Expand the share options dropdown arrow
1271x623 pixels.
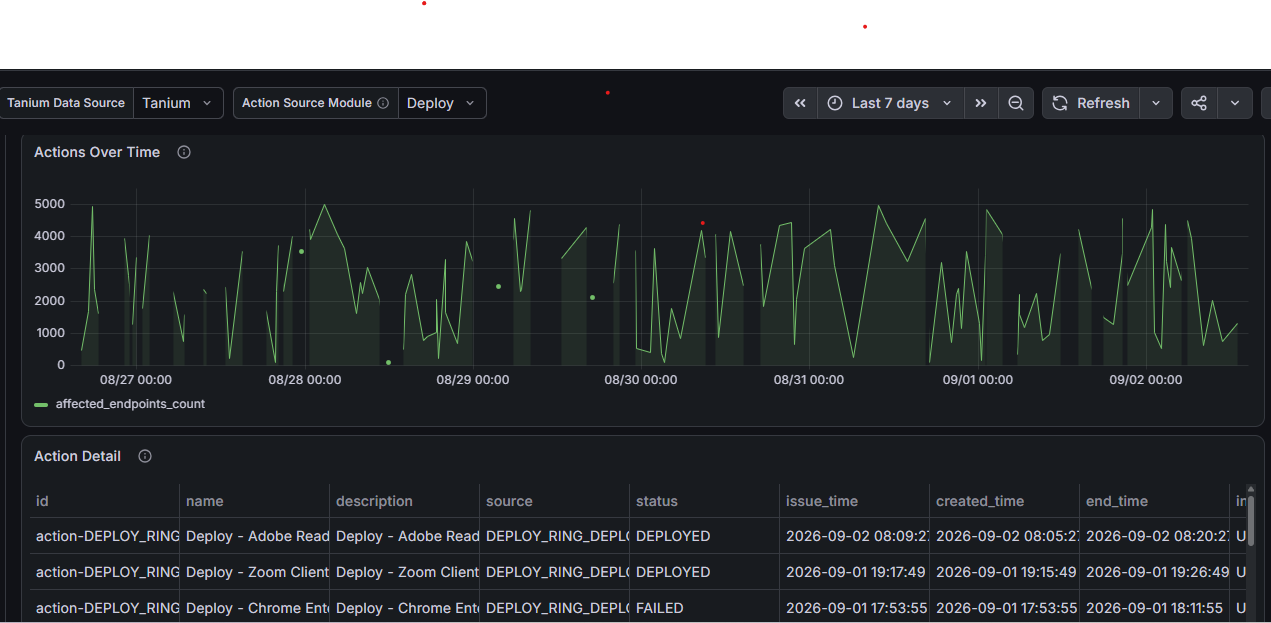pos(1235,103)
